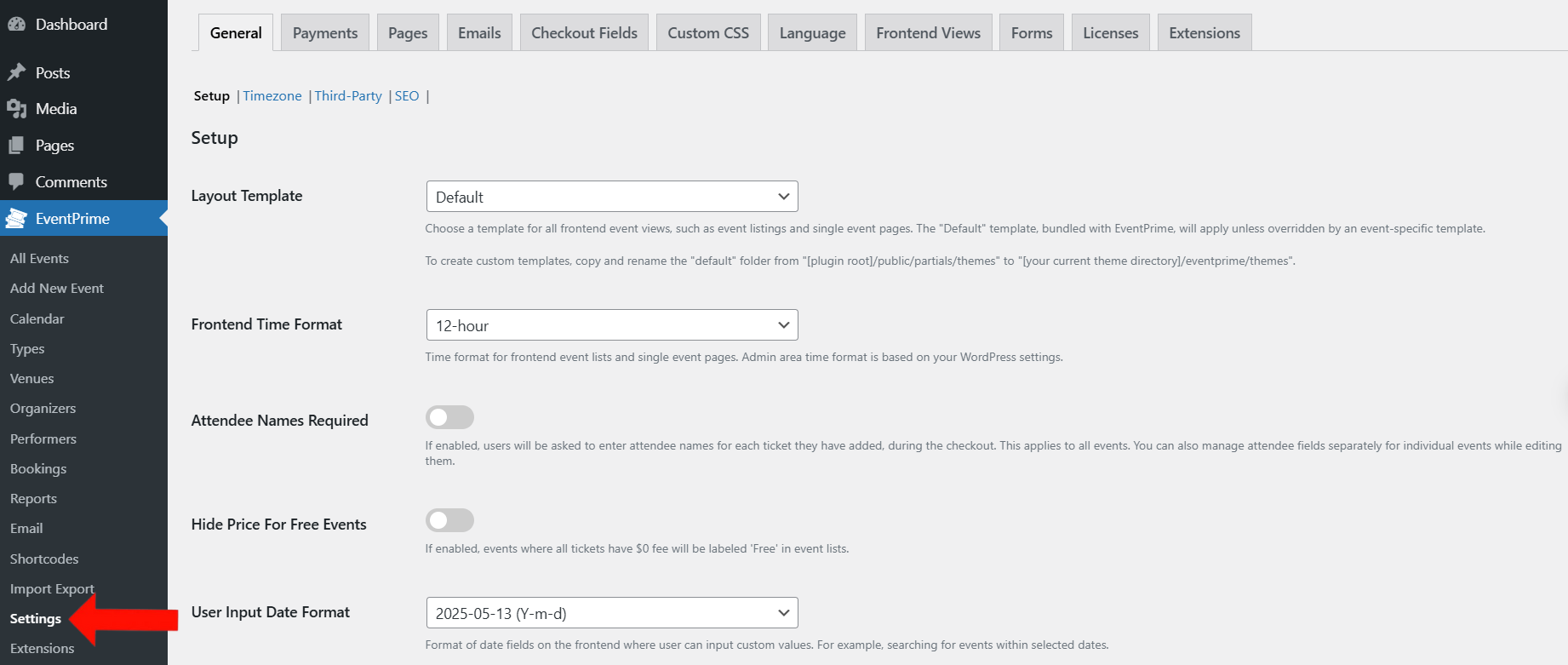
Task: Open the SEO sub-section link
Action: point(407,95)
